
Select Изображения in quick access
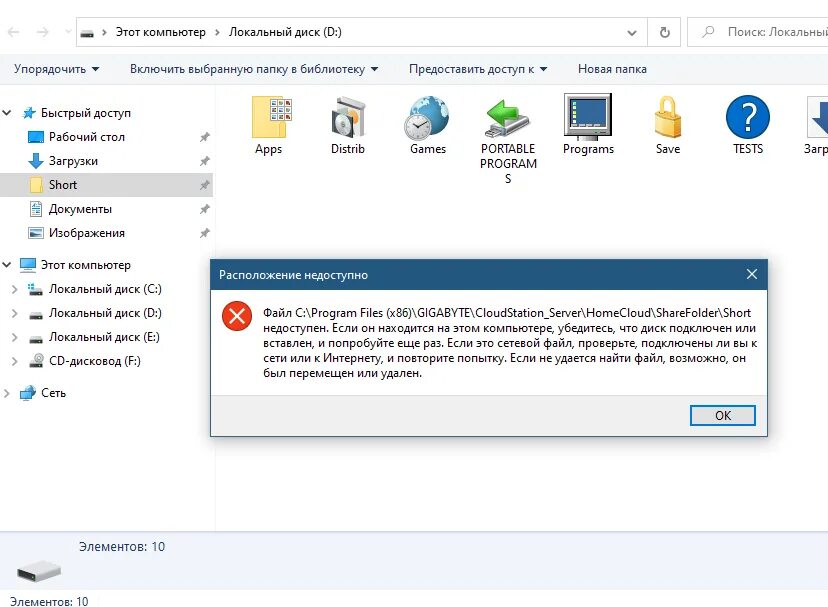click(87, 233)
